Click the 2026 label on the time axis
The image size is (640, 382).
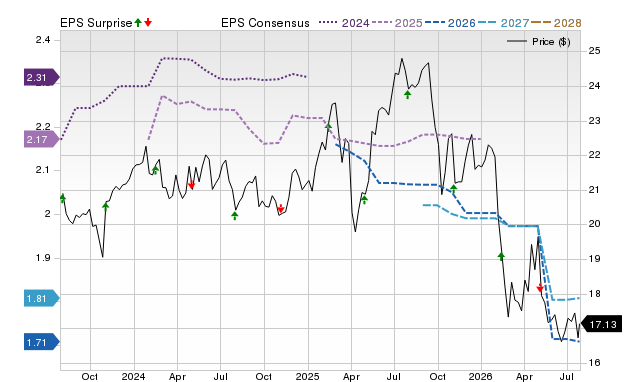tap(480, 376)
